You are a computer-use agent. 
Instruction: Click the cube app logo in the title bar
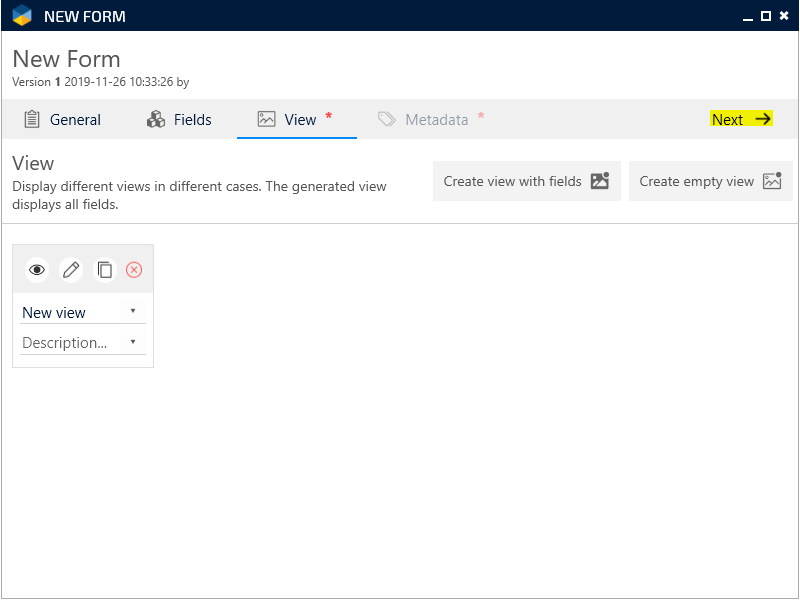[22, 16]
